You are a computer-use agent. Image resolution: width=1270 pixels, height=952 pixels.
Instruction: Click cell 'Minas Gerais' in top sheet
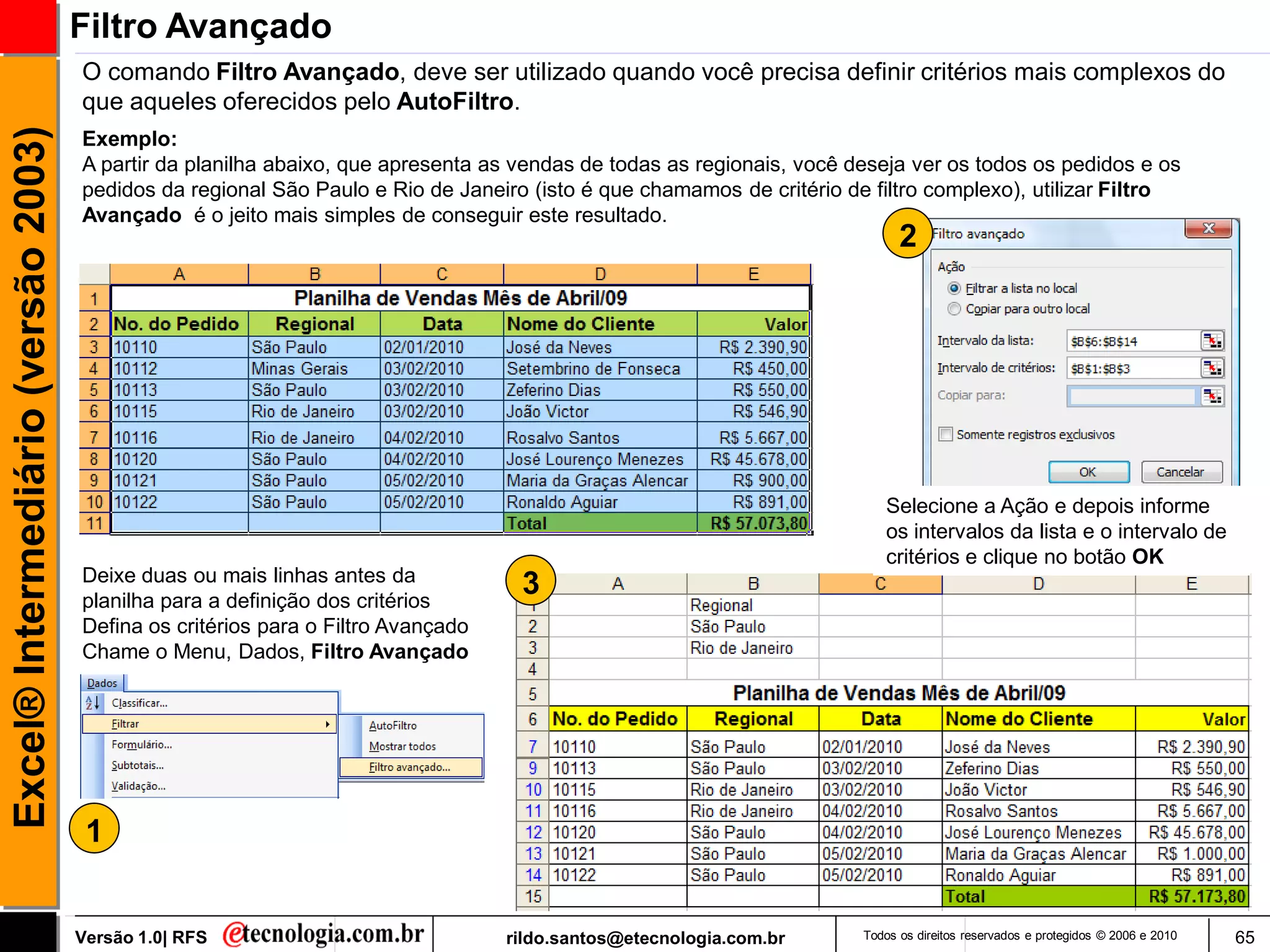pyautogui.click(x=314, y=369)
